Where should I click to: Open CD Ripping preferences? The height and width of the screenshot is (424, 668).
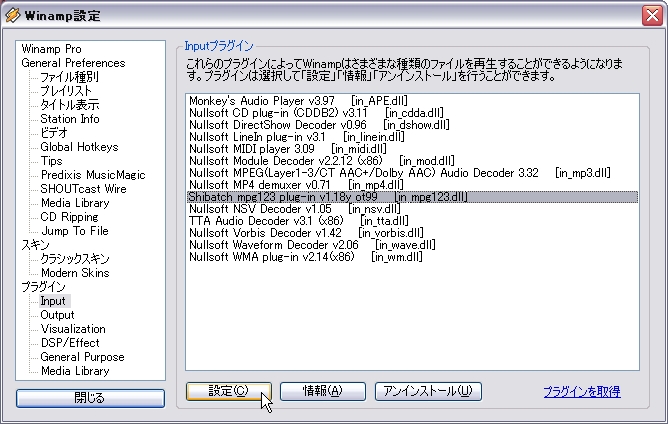coord(69,217)
